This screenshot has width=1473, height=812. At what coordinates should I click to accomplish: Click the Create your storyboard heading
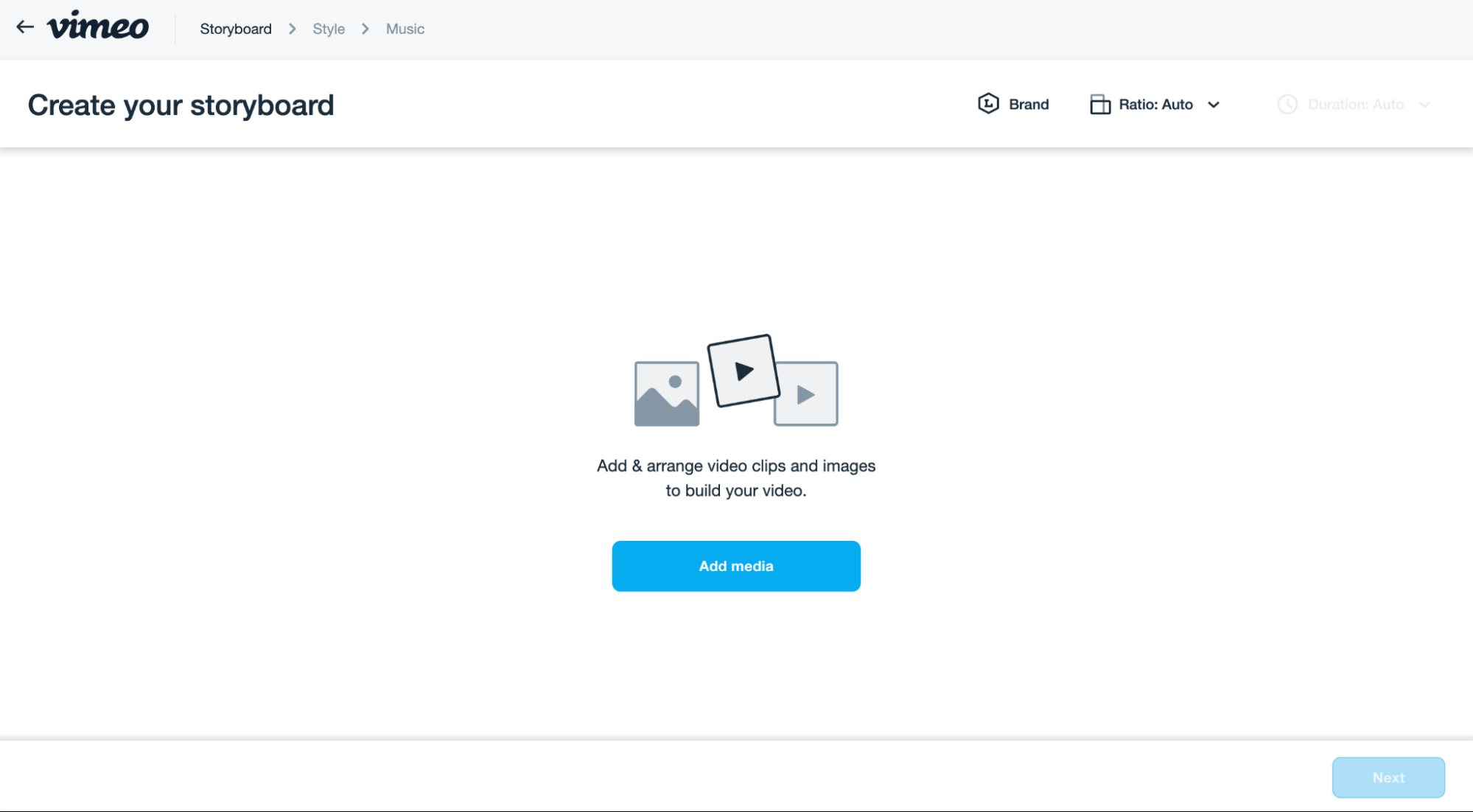pos(181,104)
